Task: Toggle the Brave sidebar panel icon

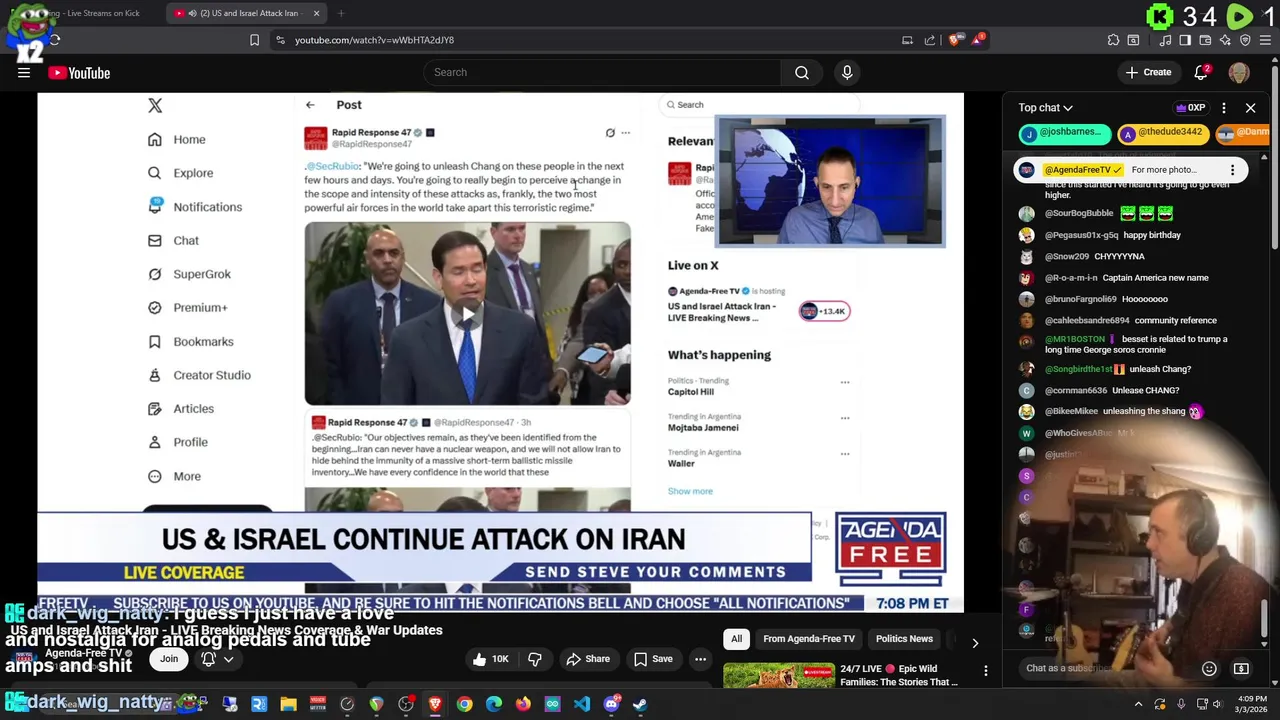Action: click(1185, 40)
